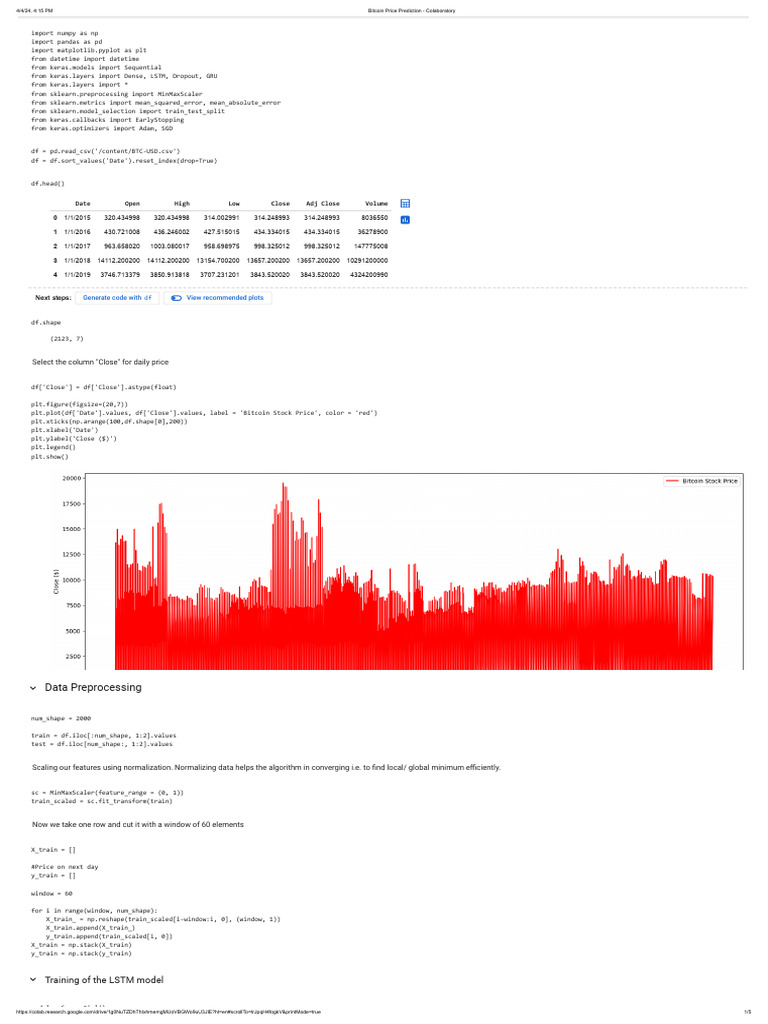This screenshot has height=1024, width=768.
Task: Click the 'num_shape = 2000' code line
Action: pos(61,718)
